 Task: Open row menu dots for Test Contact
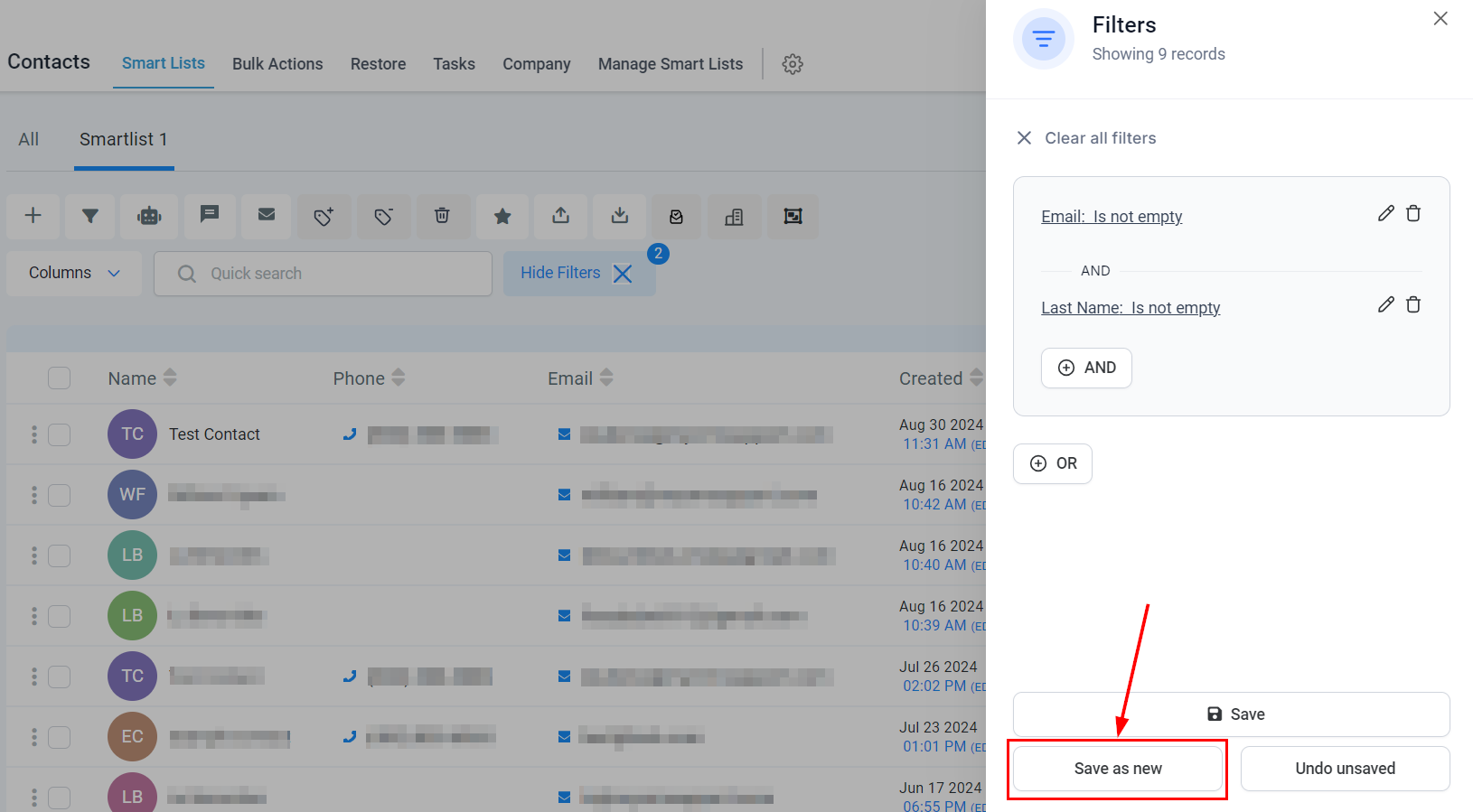click(34, 434)
